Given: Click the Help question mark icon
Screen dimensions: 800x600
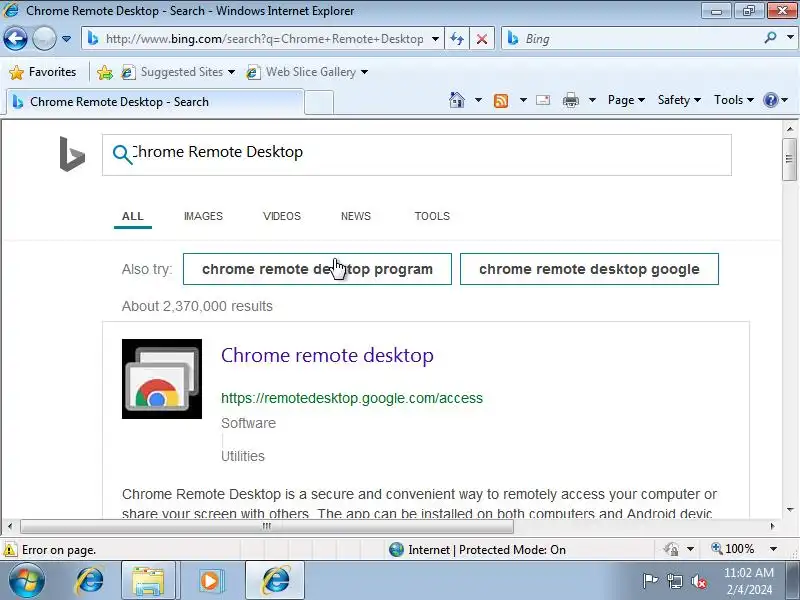Looking at the screenshot, I should pyautogui.click(x=770, y=100).
